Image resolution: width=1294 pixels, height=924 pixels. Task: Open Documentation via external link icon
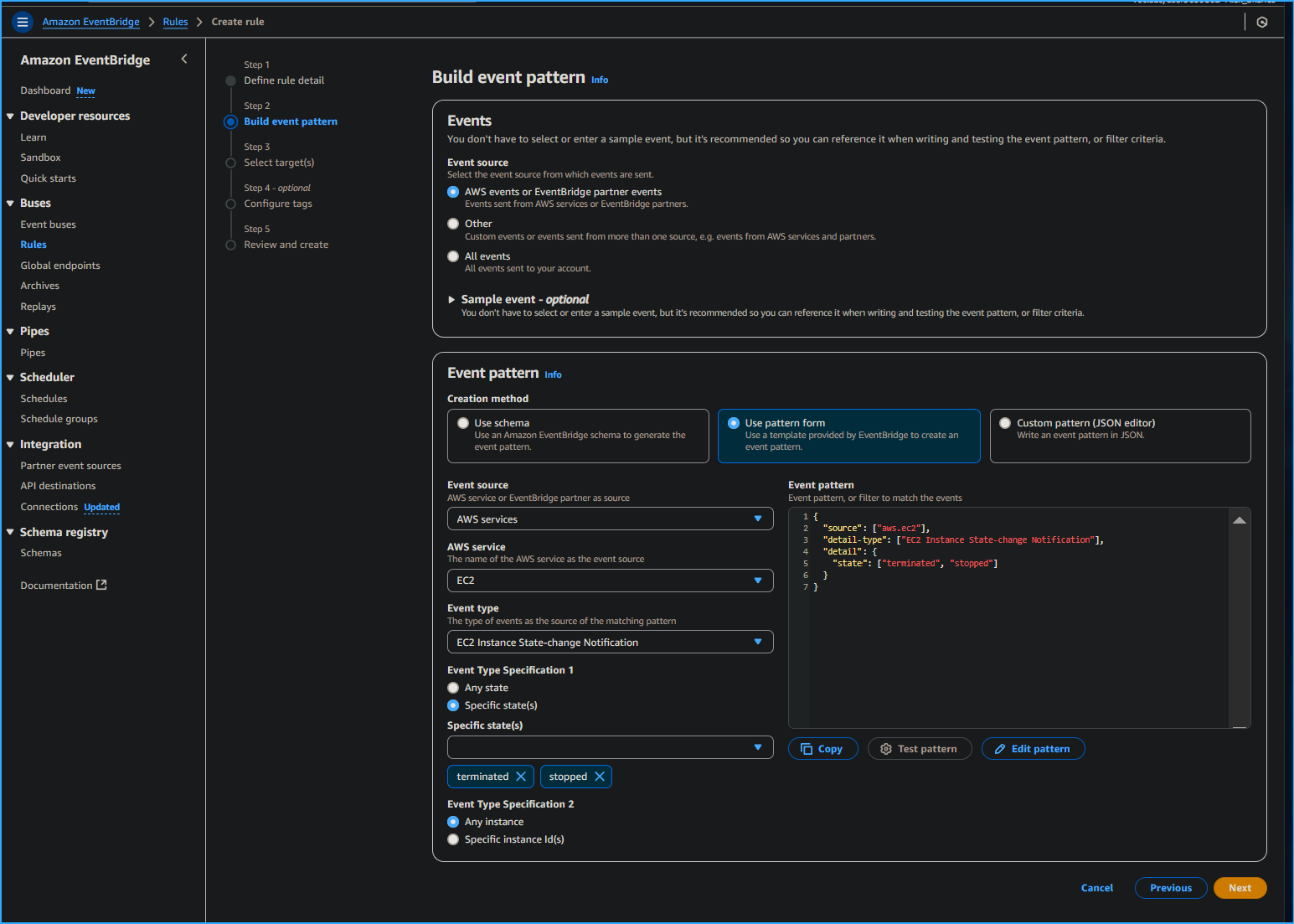click(102, 585)
